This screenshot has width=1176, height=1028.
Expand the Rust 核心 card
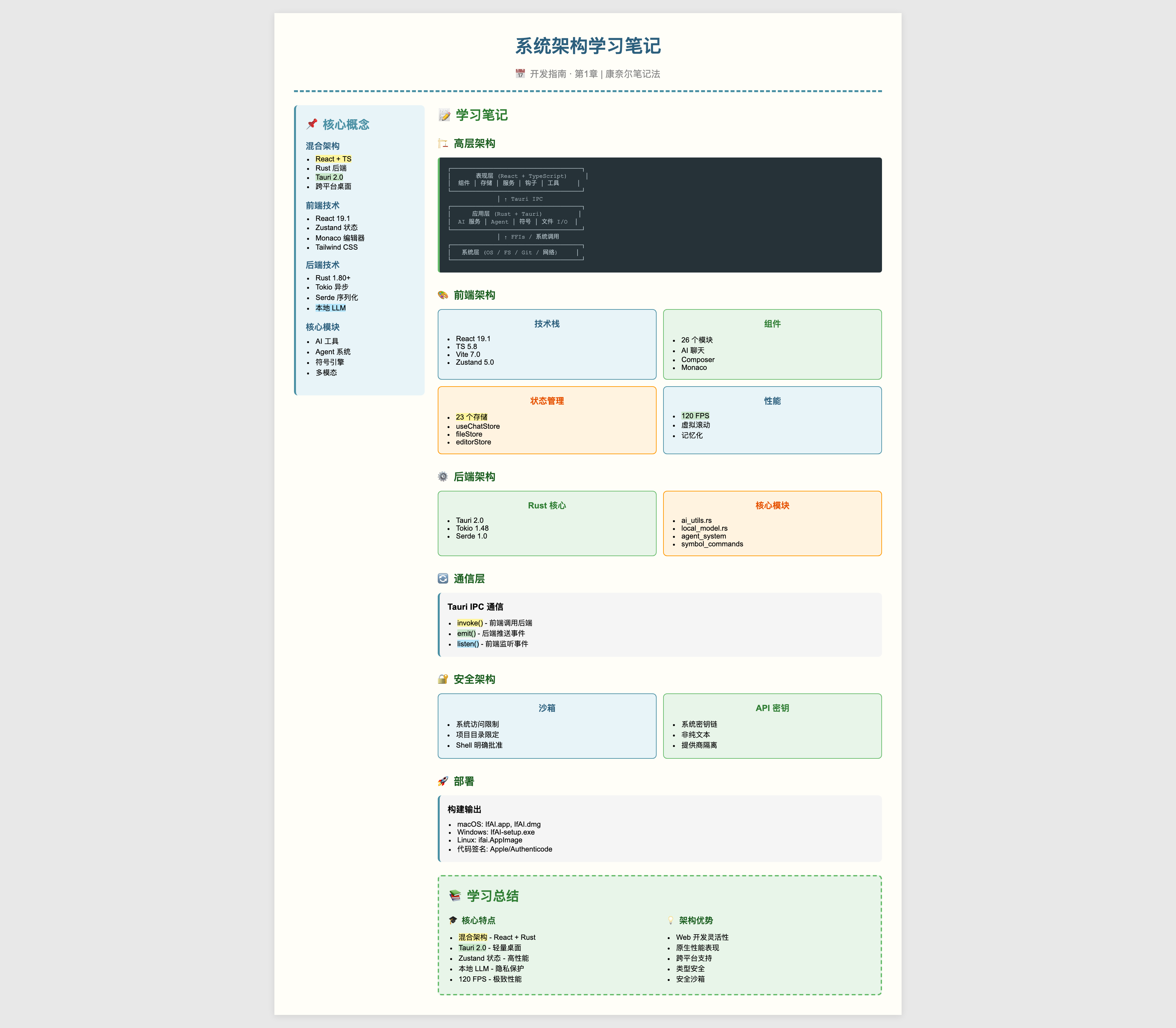(x=547, y=506)
